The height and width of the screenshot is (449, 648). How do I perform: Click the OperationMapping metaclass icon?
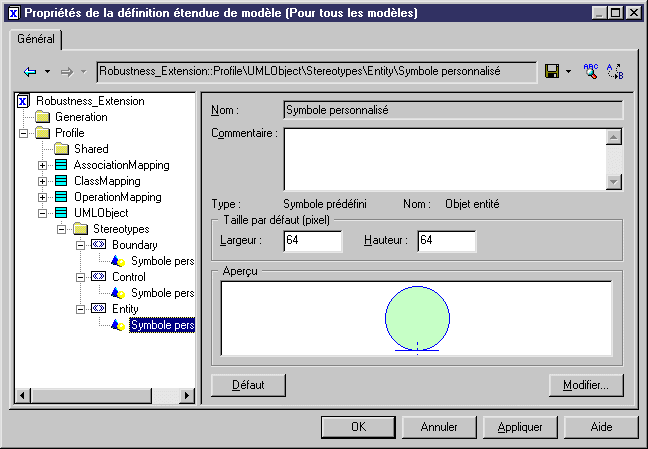[61, 196]
